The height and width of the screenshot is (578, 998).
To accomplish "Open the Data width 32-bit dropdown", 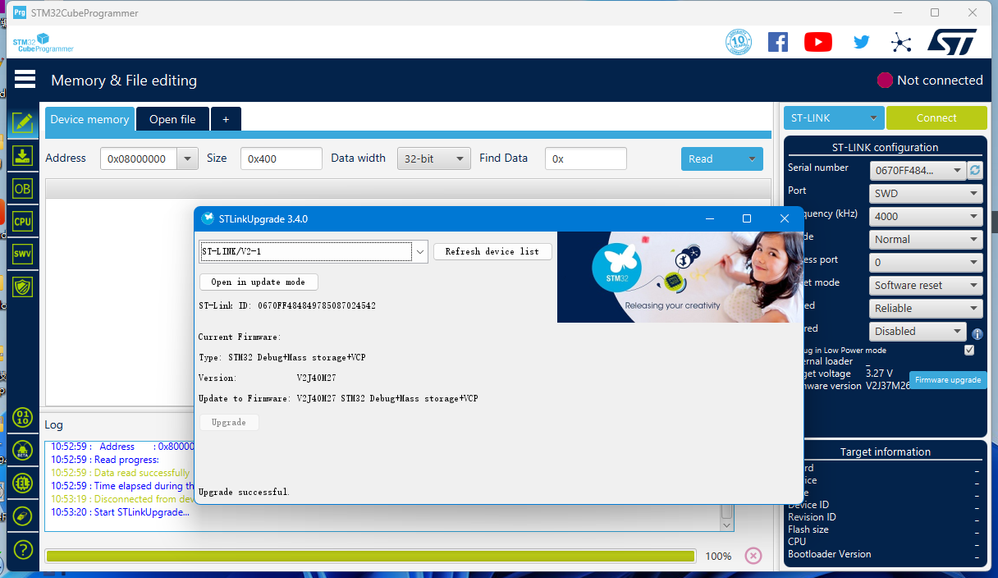I will click(433, 159).
